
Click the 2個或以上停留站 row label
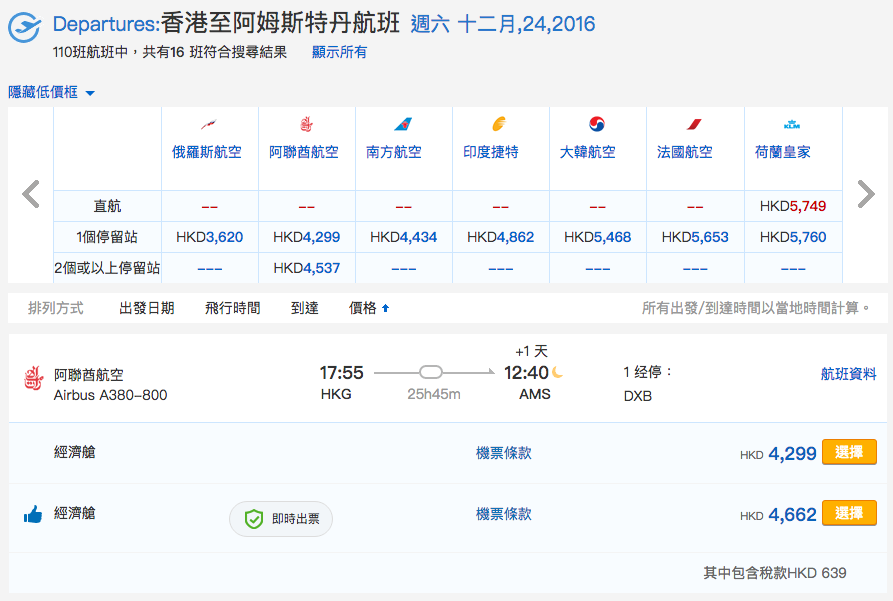(x=107, y=268)
